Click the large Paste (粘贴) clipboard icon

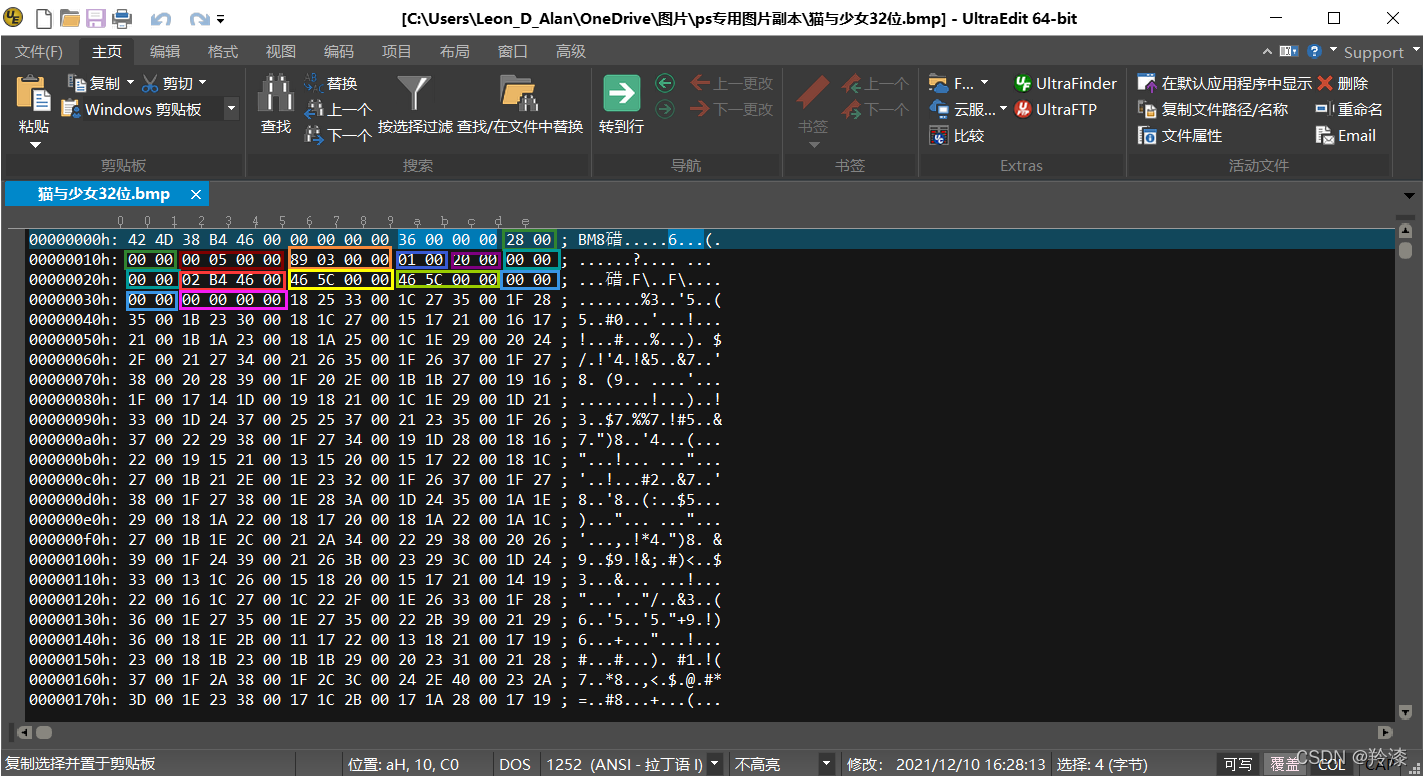coord(34,93)
